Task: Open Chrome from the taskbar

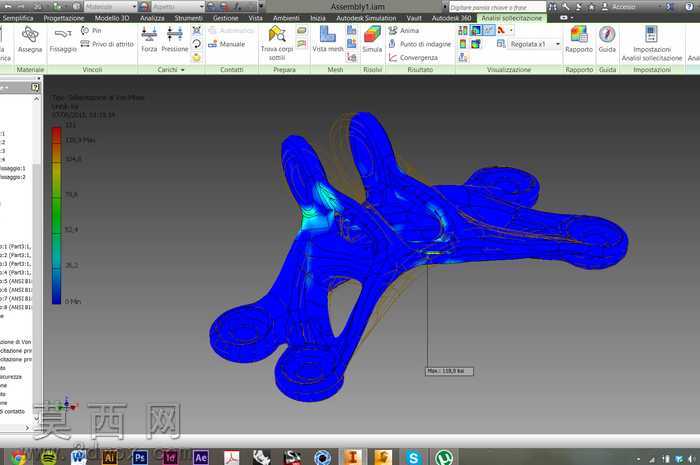Action: (18, 457)
